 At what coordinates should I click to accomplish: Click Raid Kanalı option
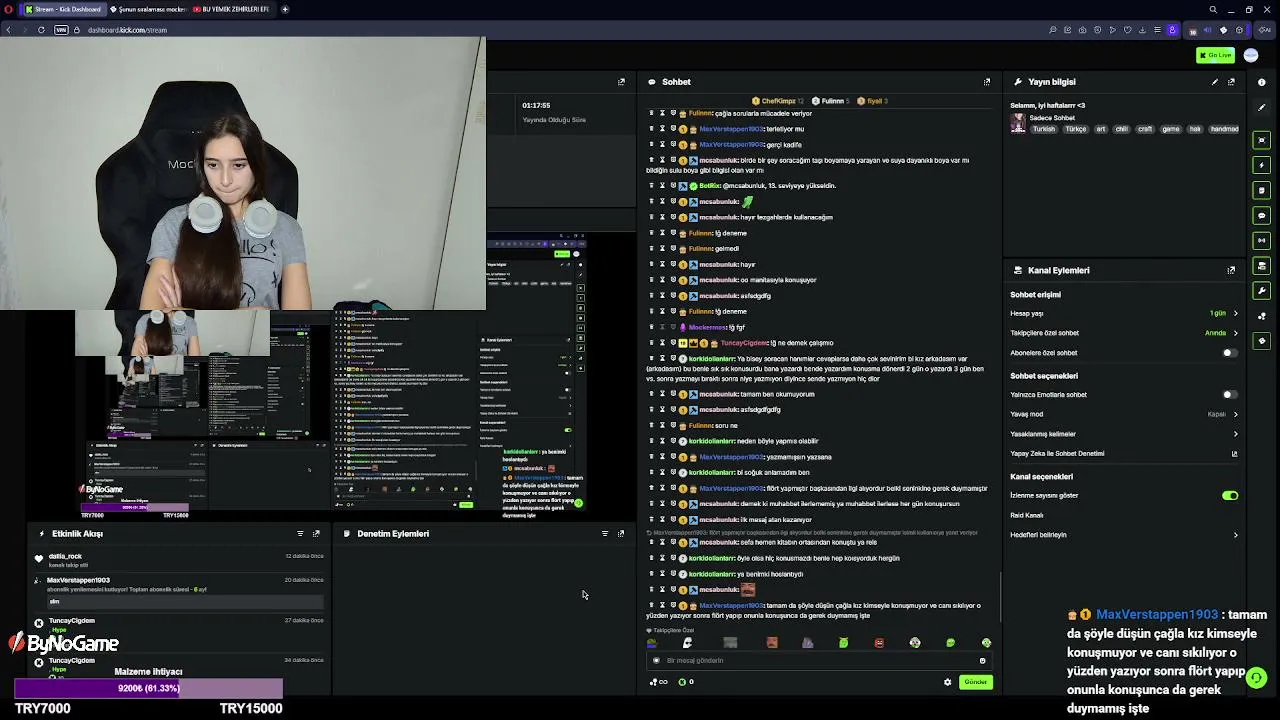click(x=1027, y=515)
